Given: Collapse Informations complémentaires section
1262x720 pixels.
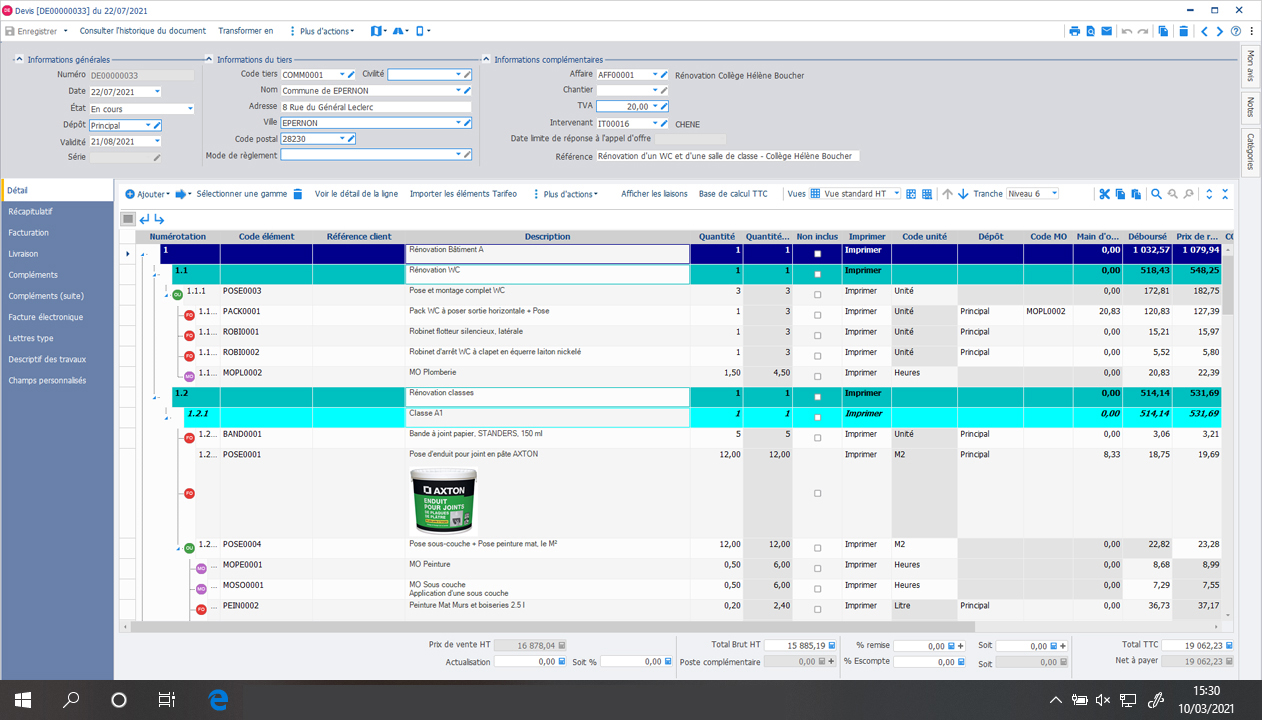Looking at the screenshot, I should (x=486, y=60).
